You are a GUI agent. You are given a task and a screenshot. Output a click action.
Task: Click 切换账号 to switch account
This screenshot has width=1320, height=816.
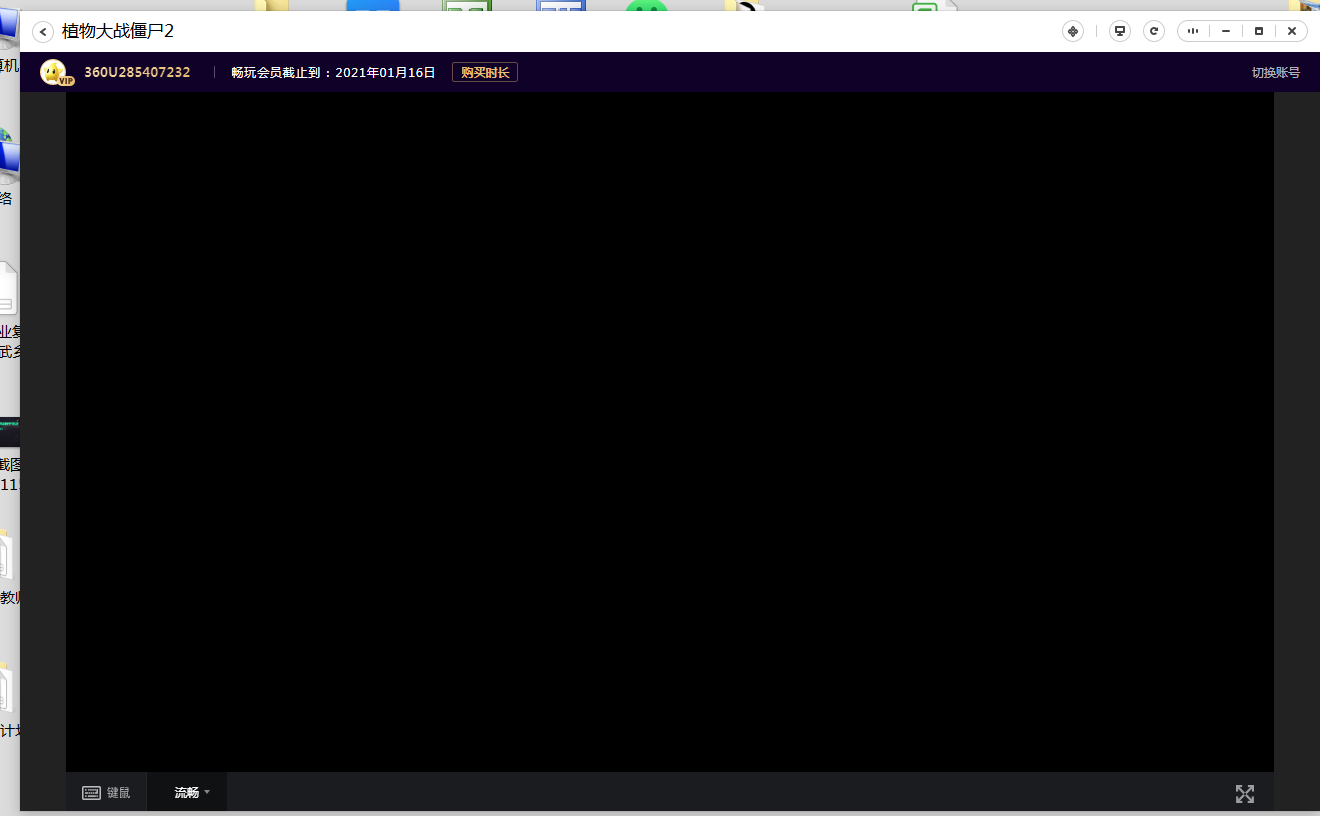tap(1276, 72)
